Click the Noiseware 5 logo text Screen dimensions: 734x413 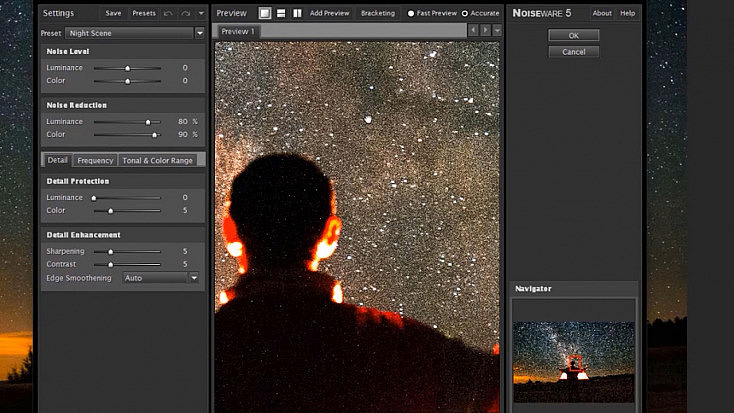pos(542,13)
